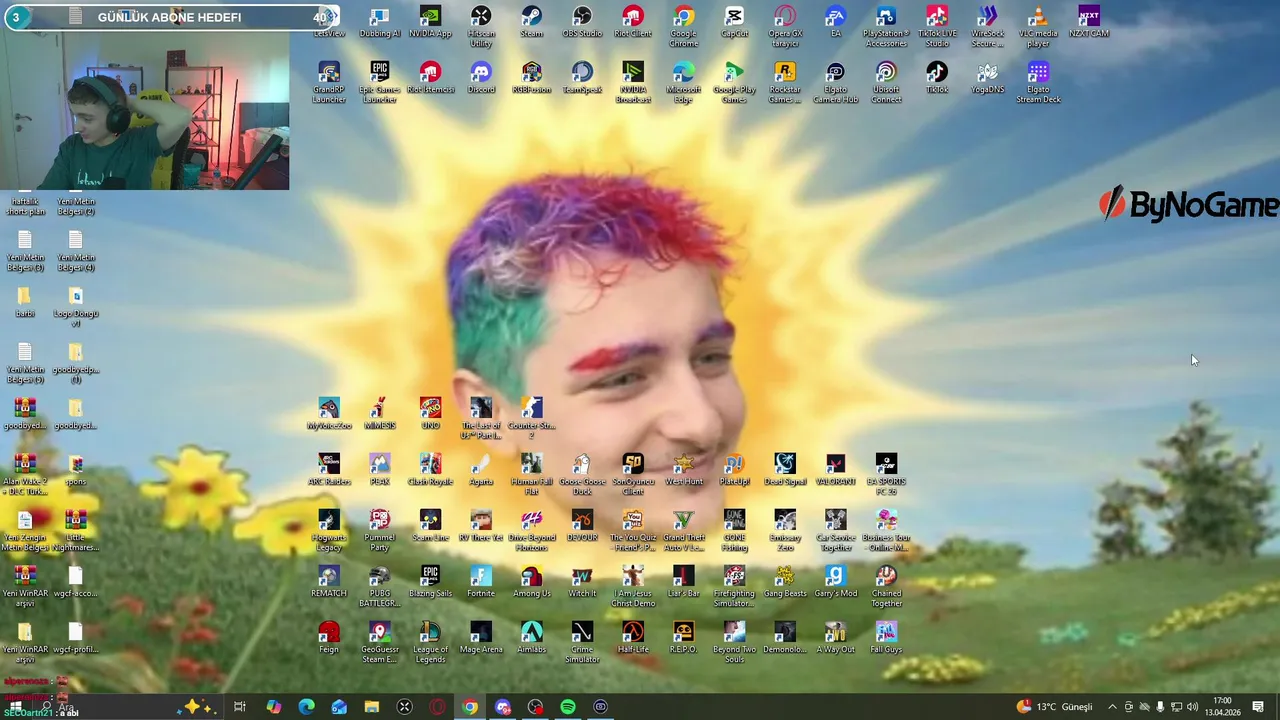Viewport: 1280px width, 720px height.
Task: Open Chrome from the taskbar
Action: pyautogui.click(x=469, y=707)
